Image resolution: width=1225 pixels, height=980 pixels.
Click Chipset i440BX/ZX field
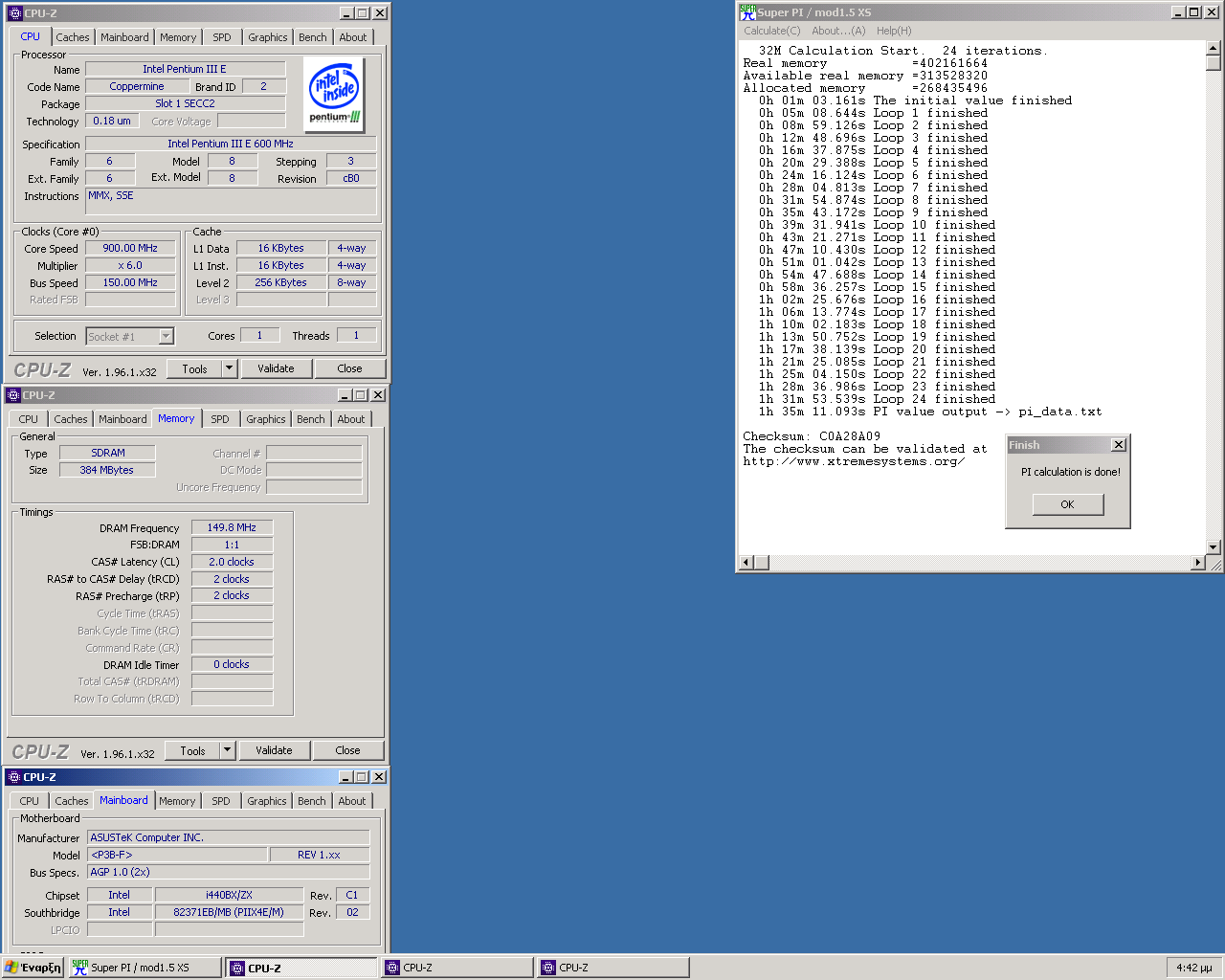click(229, 895)
